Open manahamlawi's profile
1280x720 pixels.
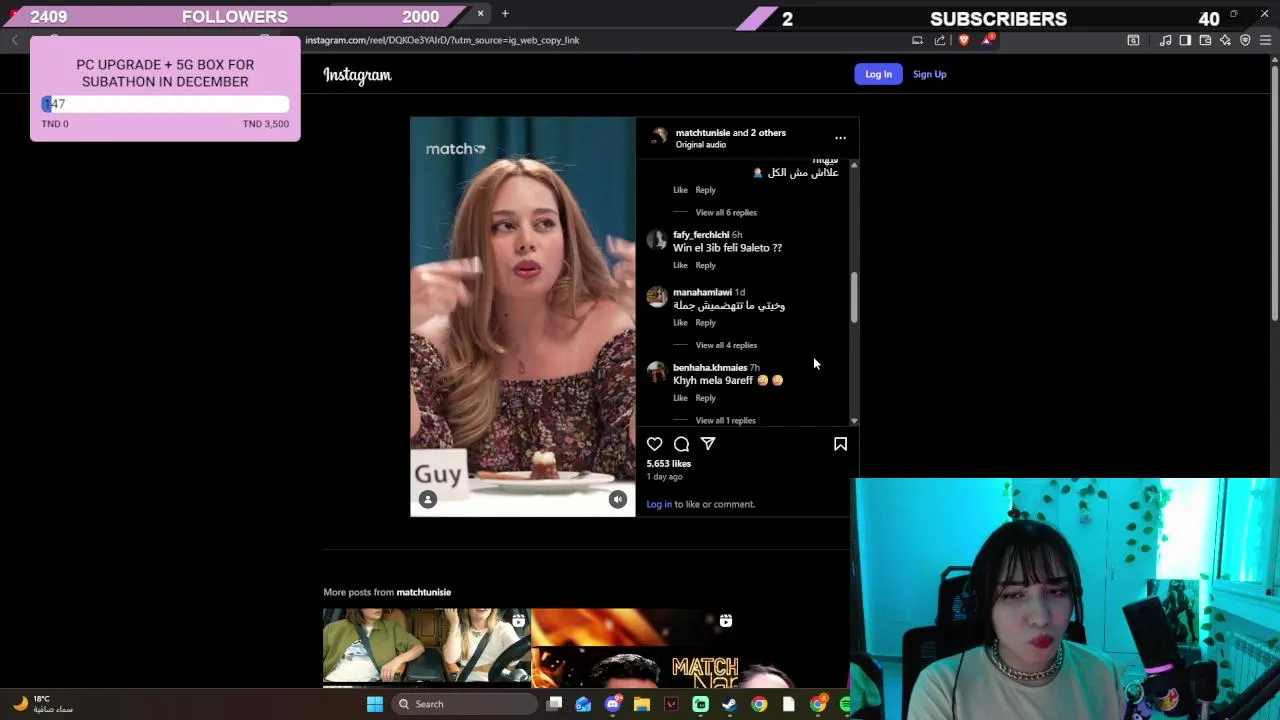pos(702,292)
